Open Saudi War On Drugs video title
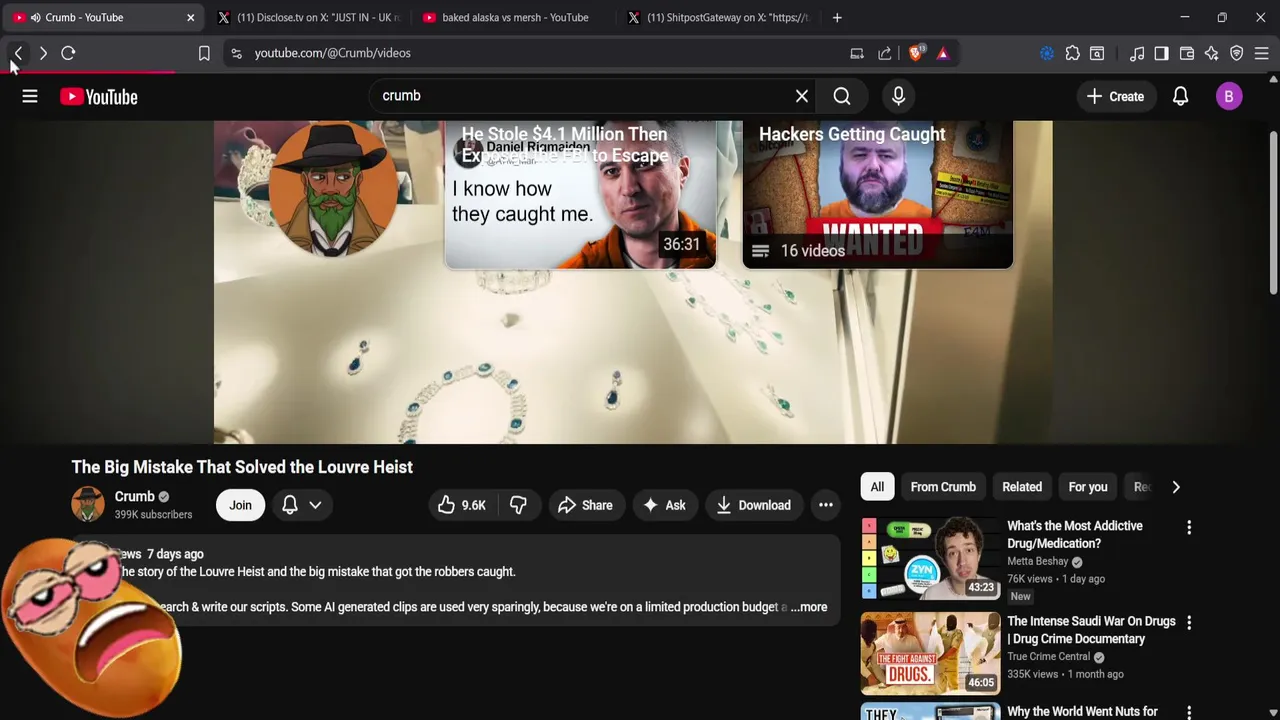 (1091, 630)
